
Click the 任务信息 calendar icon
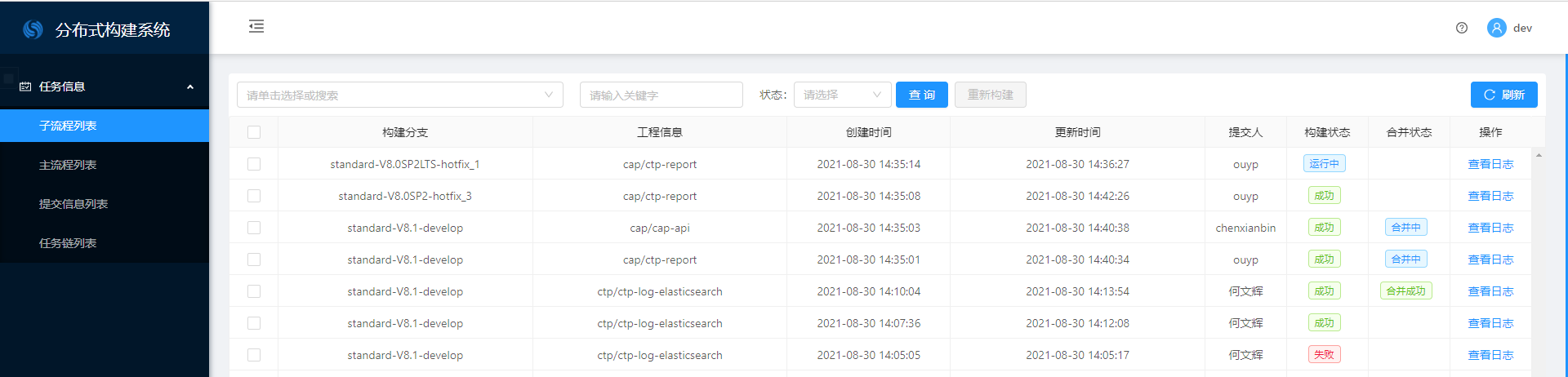click(x=25, y=86)
